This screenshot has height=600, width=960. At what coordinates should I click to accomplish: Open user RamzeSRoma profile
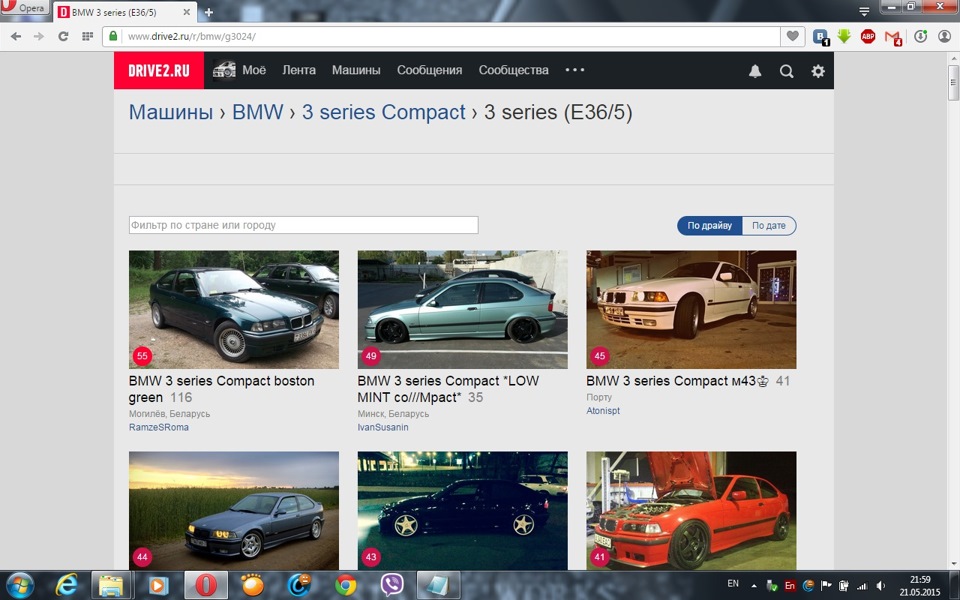[159, 427]
